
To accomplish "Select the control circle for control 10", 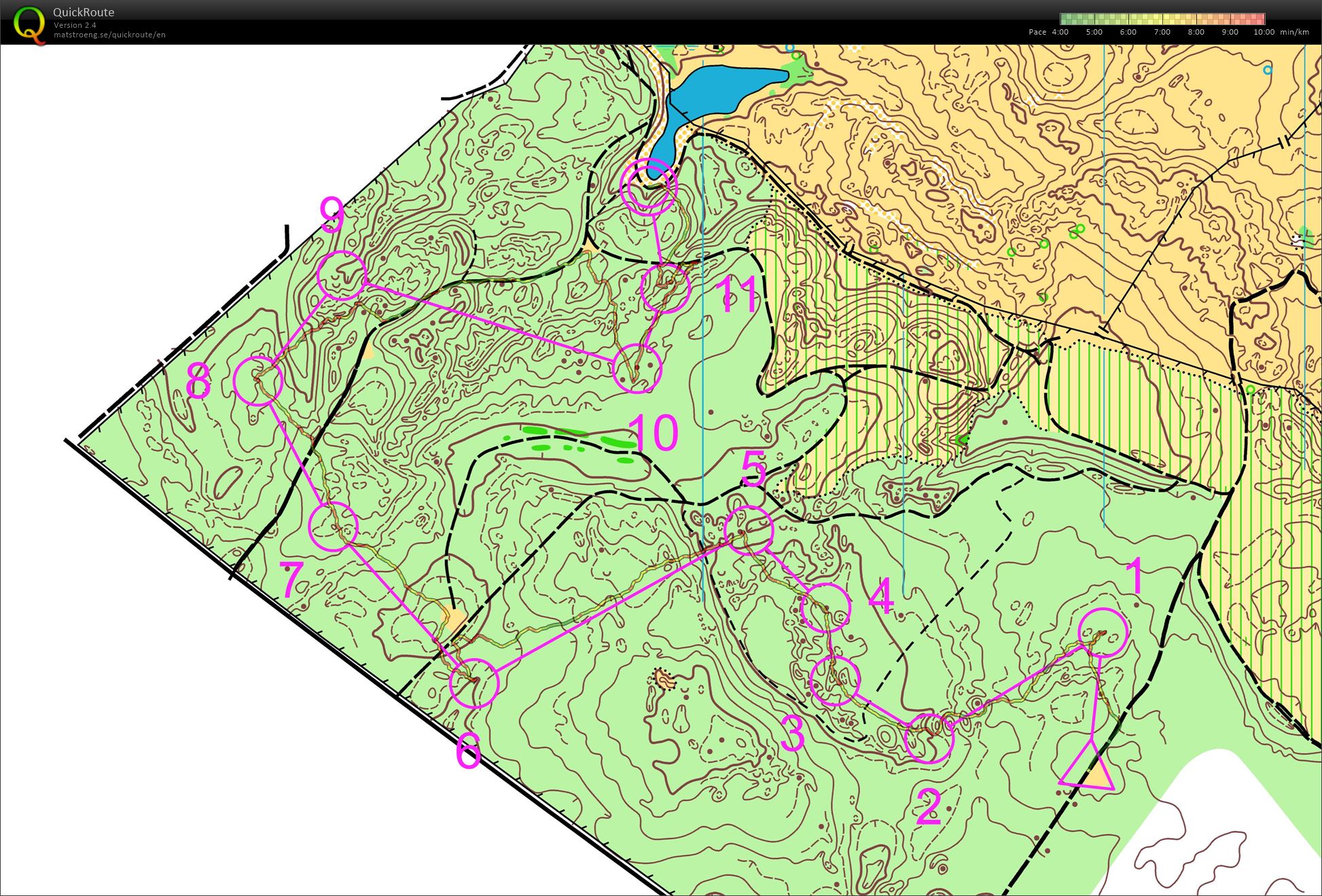I will pos(637,368).
